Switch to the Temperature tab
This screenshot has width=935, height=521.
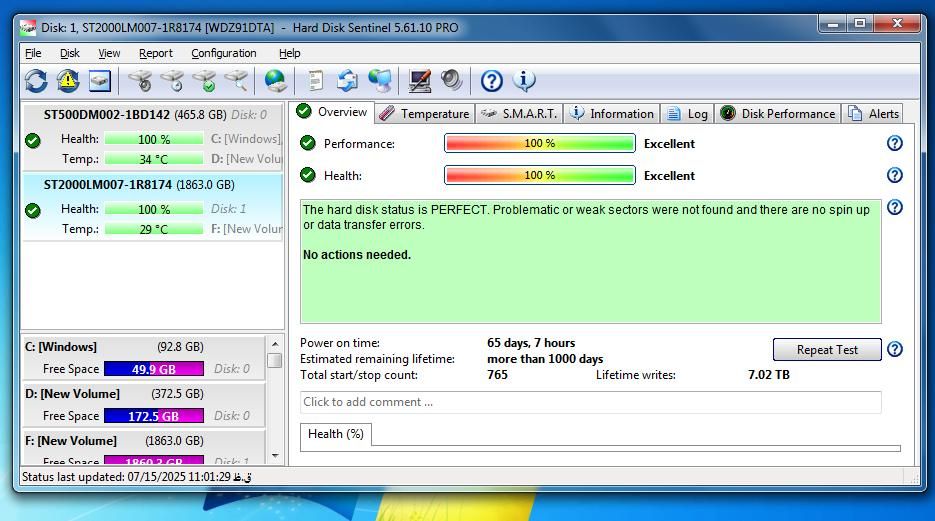click(425, 114)
